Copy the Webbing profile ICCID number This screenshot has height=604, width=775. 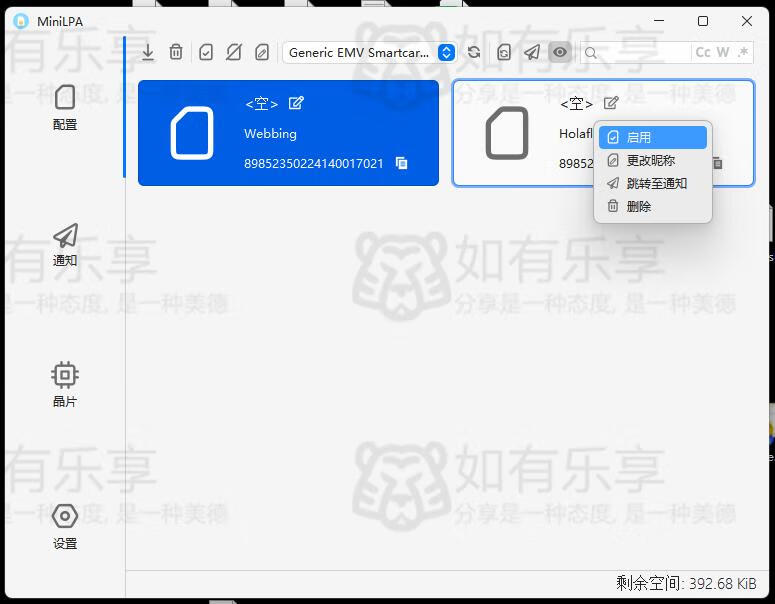click(x=401, y=163)
